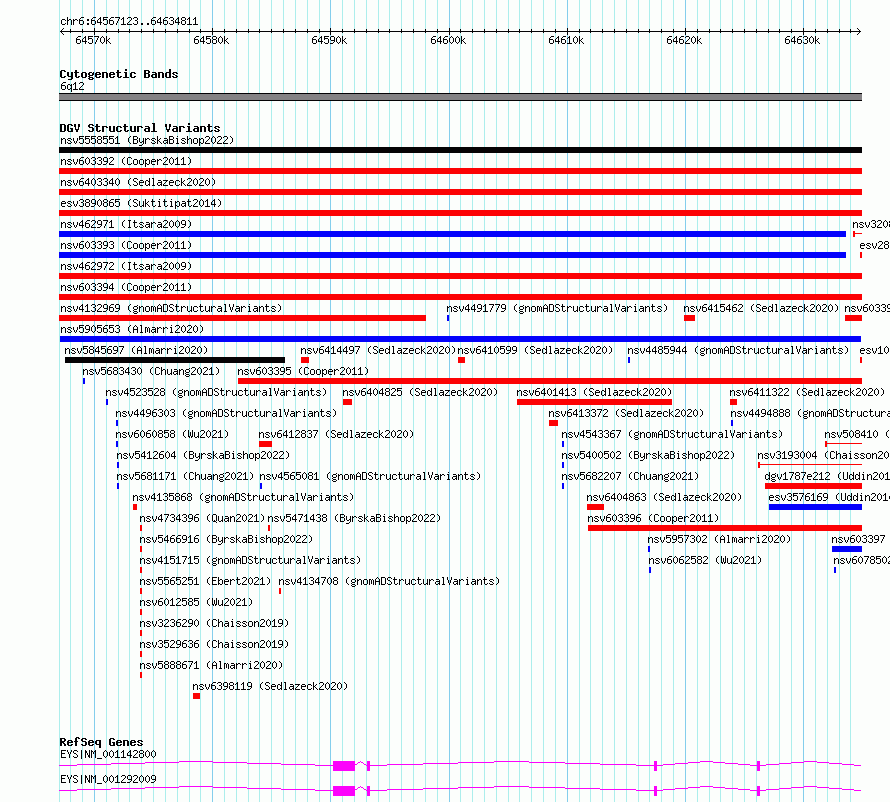This screenshot has height=802, width=890.
Task: Select the EYS|NM_001142800 gene label
Action: click(x=108, y=754)
